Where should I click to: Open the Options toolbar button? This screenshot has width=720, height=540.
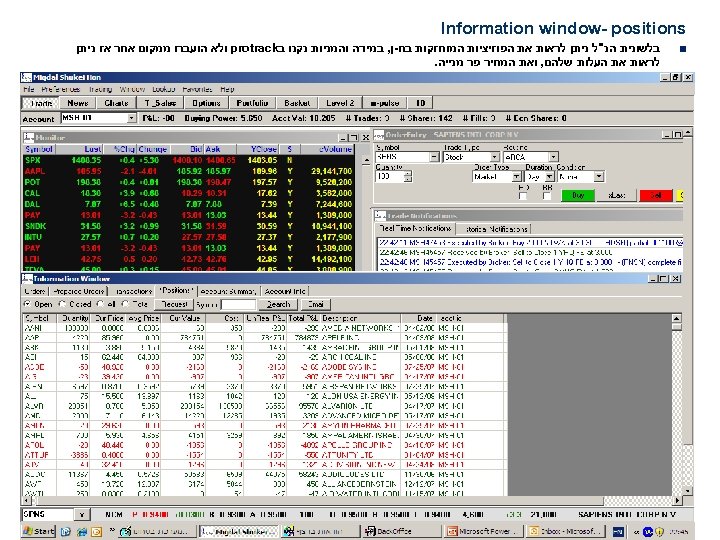click(206, 103)
